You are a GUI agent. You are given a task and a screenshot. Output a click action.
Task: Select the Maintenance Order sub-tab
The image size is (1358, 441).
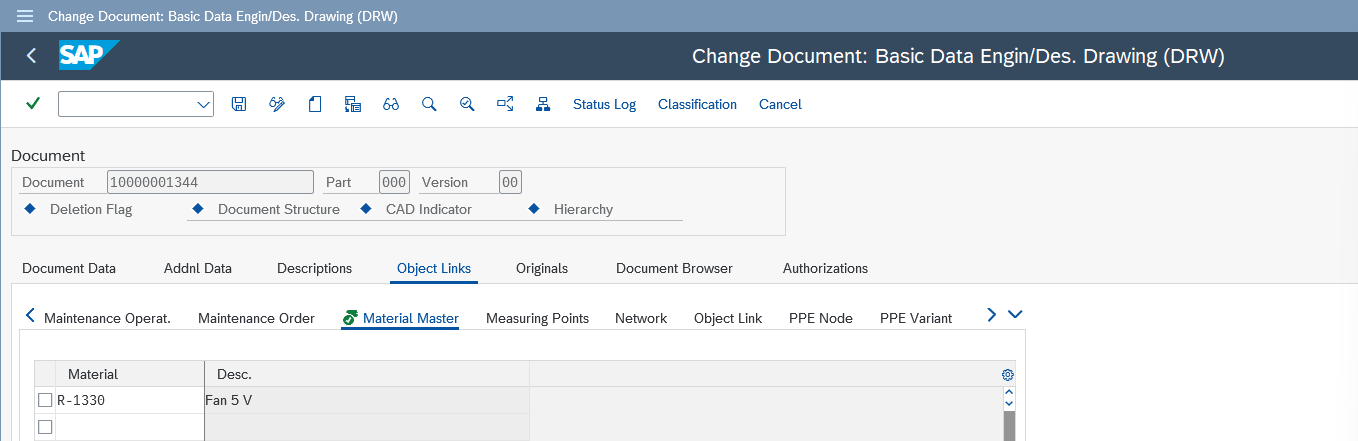point(256,318)
